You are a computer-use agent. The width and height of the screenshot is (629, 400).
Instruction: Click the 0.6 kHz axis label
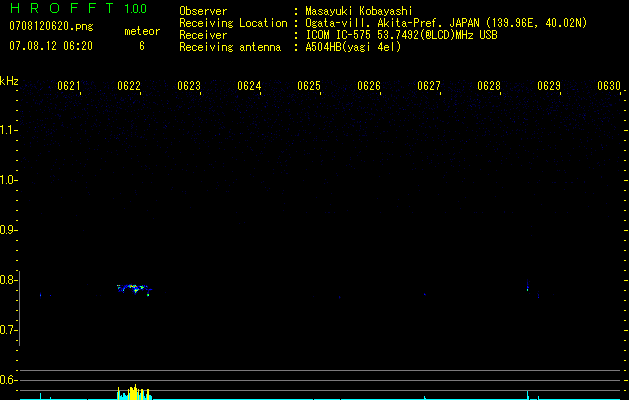coord(7,380)
